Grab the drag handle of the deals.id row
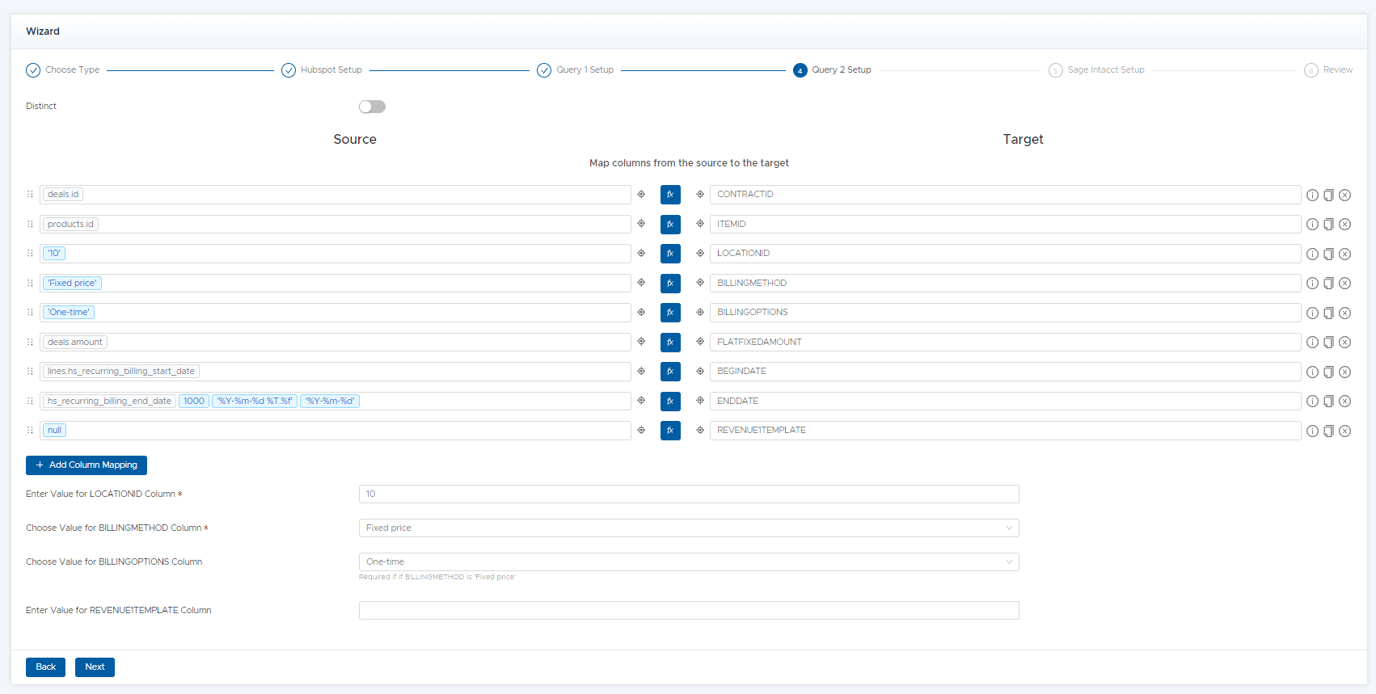 30,194
